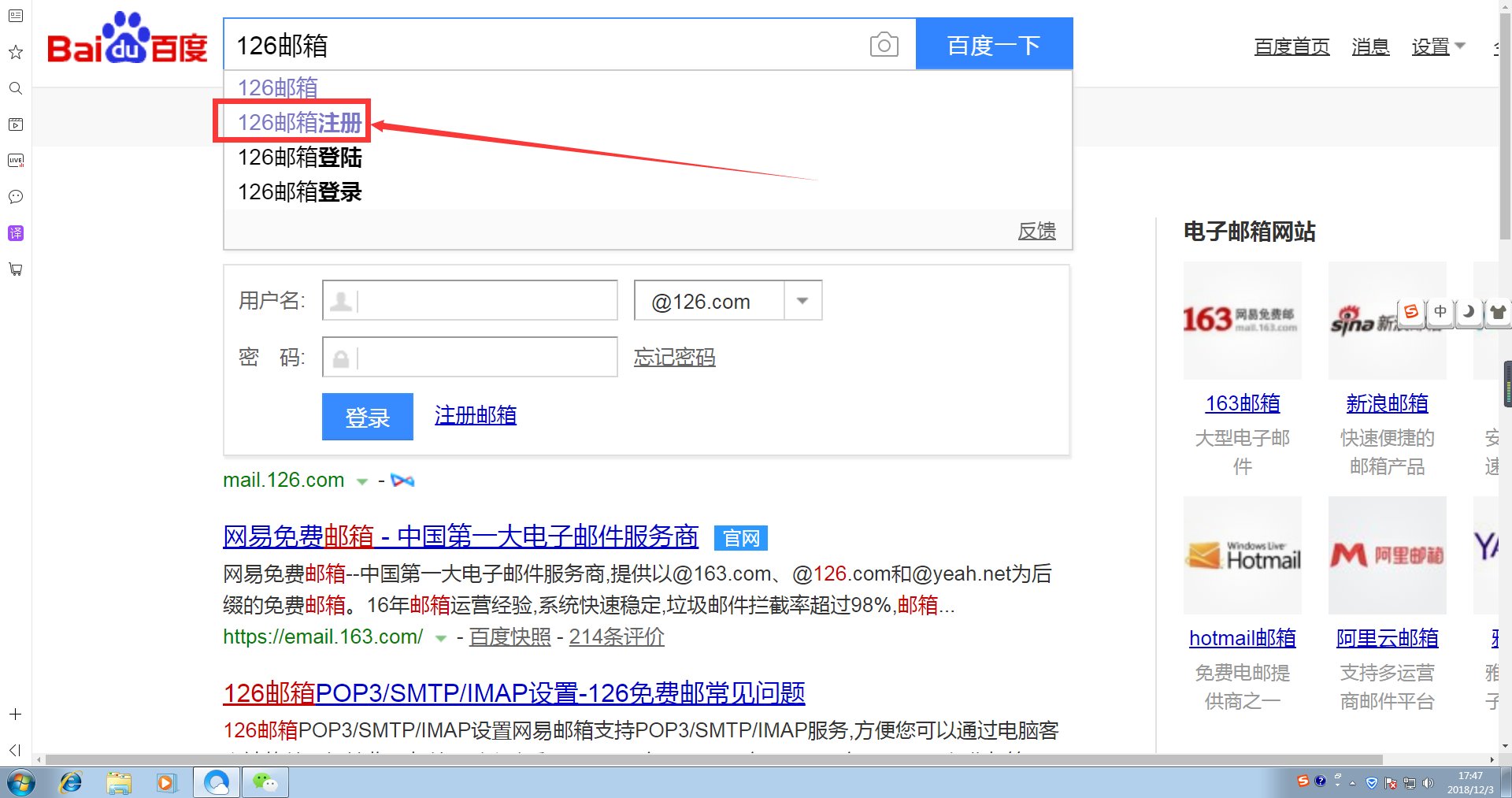The height and width of the screenshot is (798, 1512).
Task: Click the shopping cart sidebar icon
Action: [x=15, y=269]
